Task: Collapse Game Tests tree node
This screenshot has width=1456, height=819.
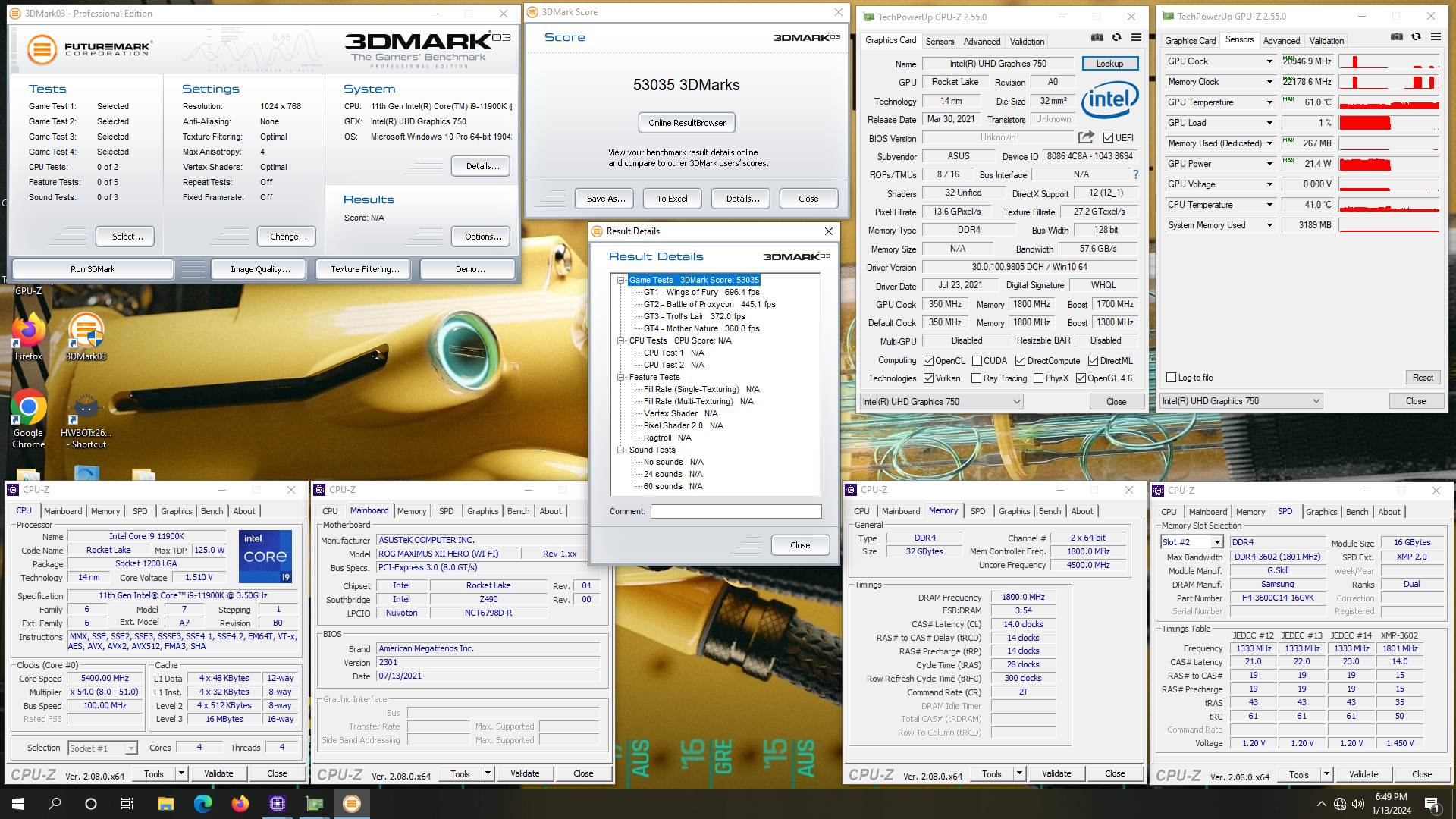Action: click(620, 280)
